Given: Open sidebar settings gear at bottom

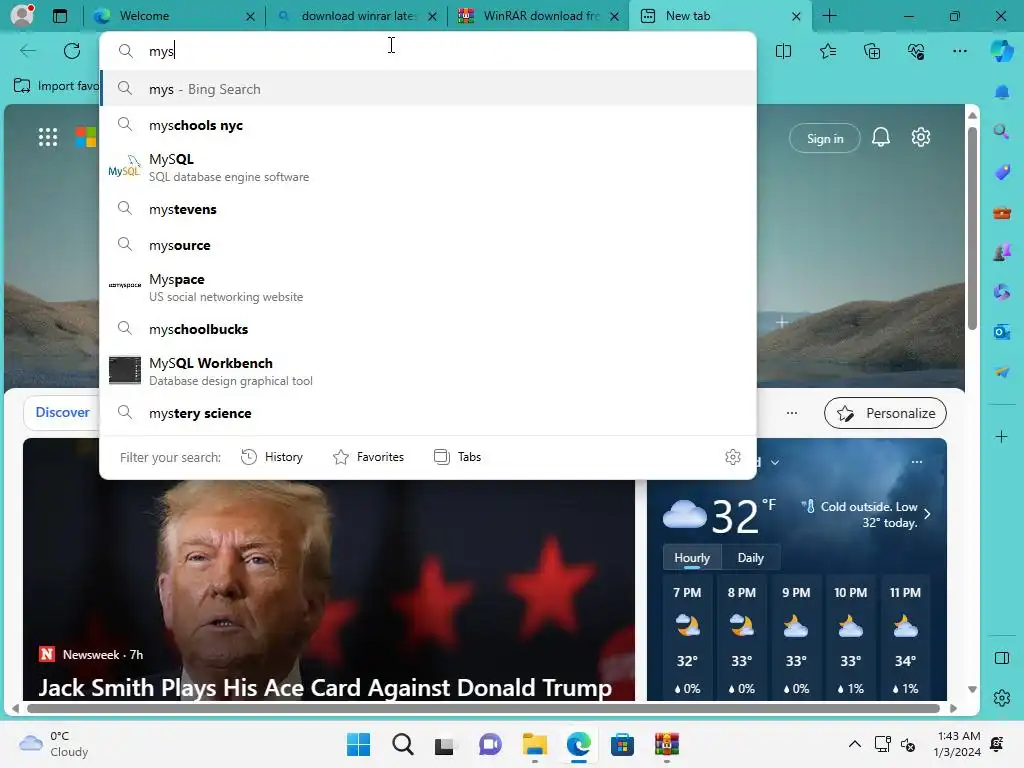Looking at the screenshot, I should coord(1002,697).
